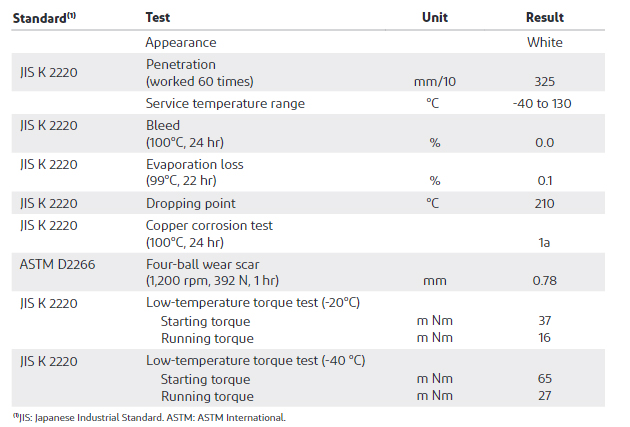This screenshot has height=427, width=630.
Task: Click the Copper corrosion test entry
Action: pos(209,234)
